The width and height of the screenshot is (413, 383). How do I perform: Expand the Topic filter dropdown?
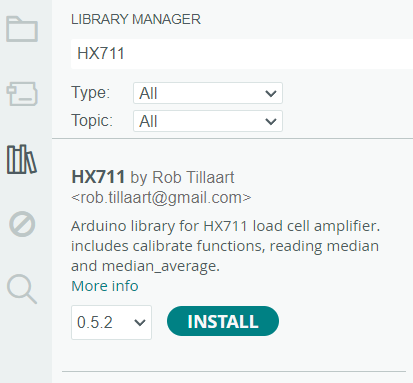click(x=208, y=121)
